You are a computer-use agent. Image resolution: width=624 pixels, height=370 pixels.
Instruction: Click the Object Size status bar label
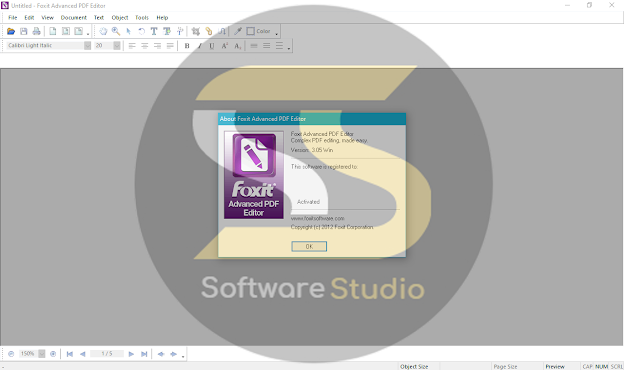point(414,366)
